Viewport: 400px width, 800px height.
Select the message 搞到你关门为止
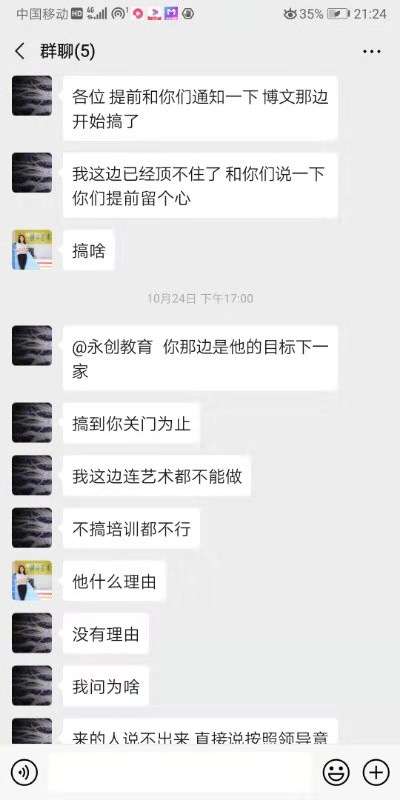(131, 423)
